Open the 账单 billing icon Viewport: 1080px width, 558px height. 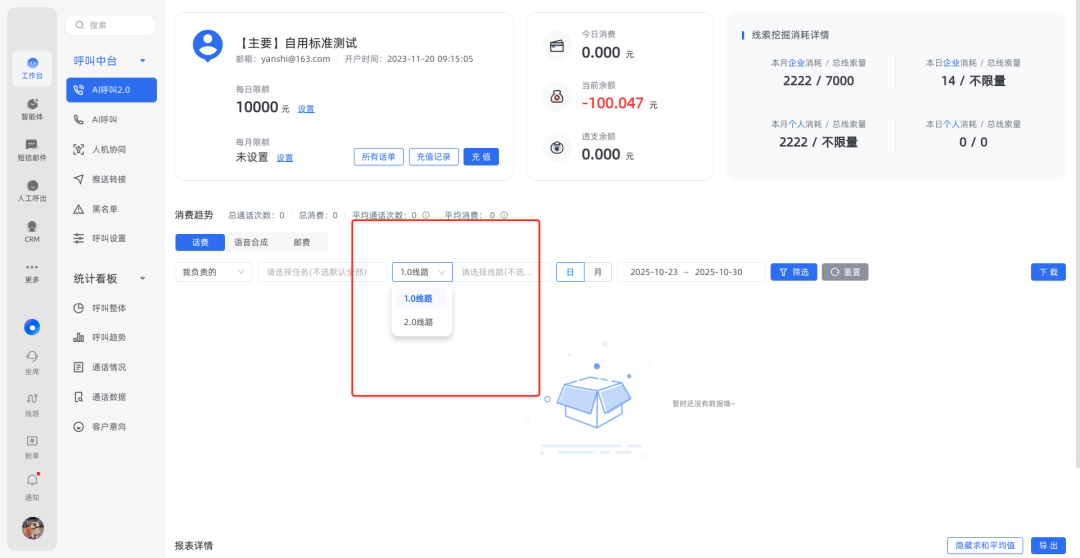pyautogui.click(x=32, y=444)
